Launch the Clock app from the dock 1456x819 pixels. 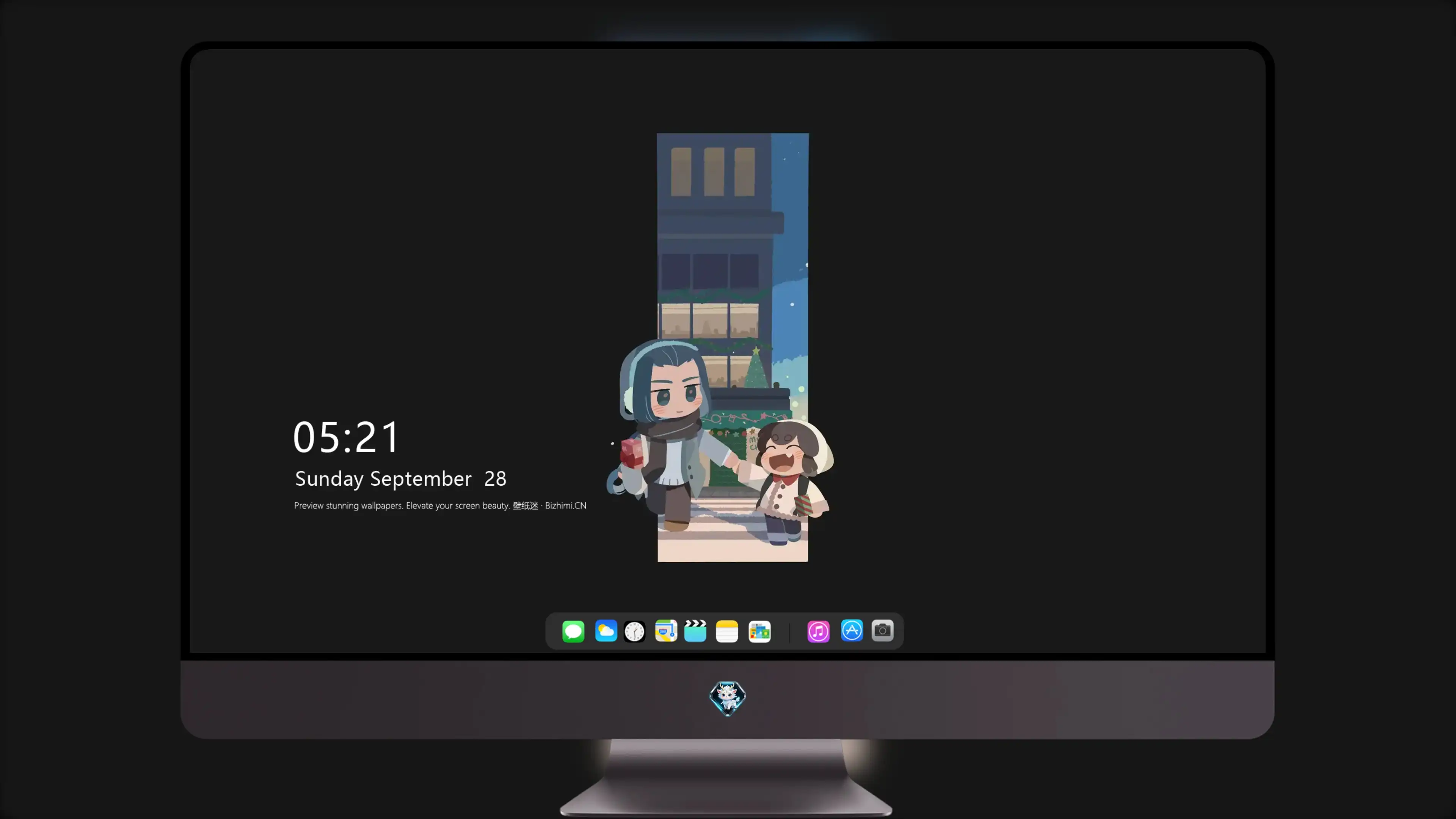(634, 631)
